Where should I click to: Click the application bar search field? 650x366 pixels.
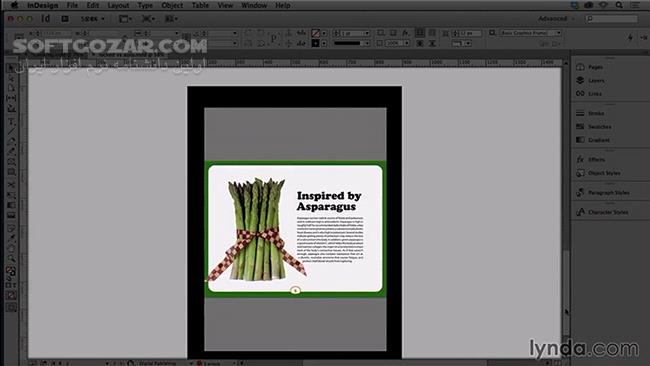(x=612, y=19)
